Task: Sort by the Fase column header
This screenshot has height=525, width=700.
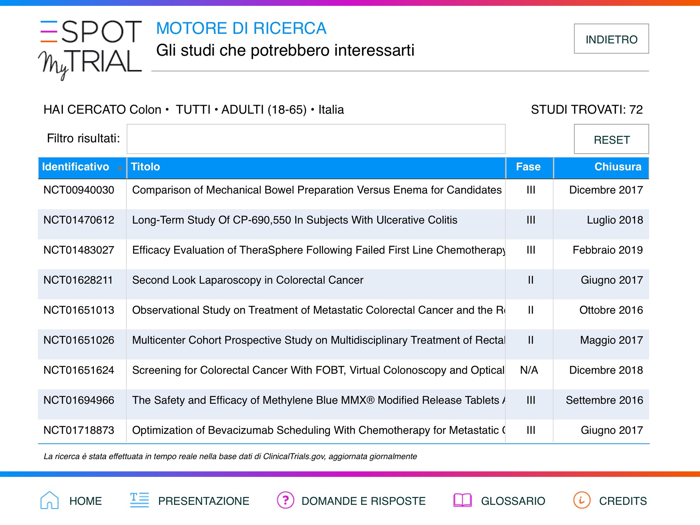Action: tap(529, 167)
